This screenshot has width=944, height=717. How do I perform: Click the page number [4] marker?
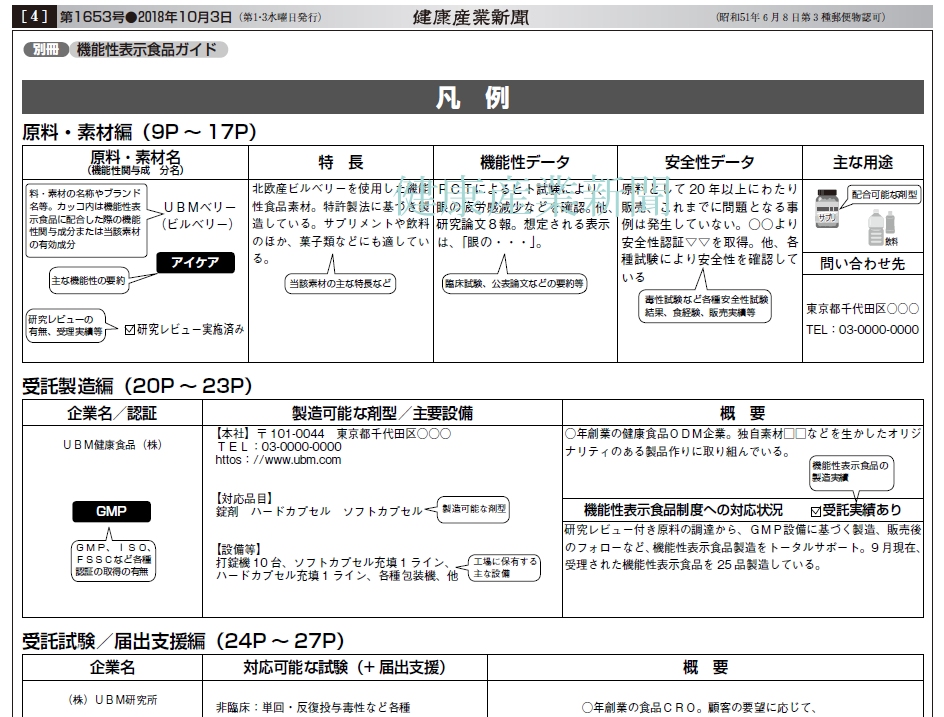pyautogui.click(x=35, y=16)
